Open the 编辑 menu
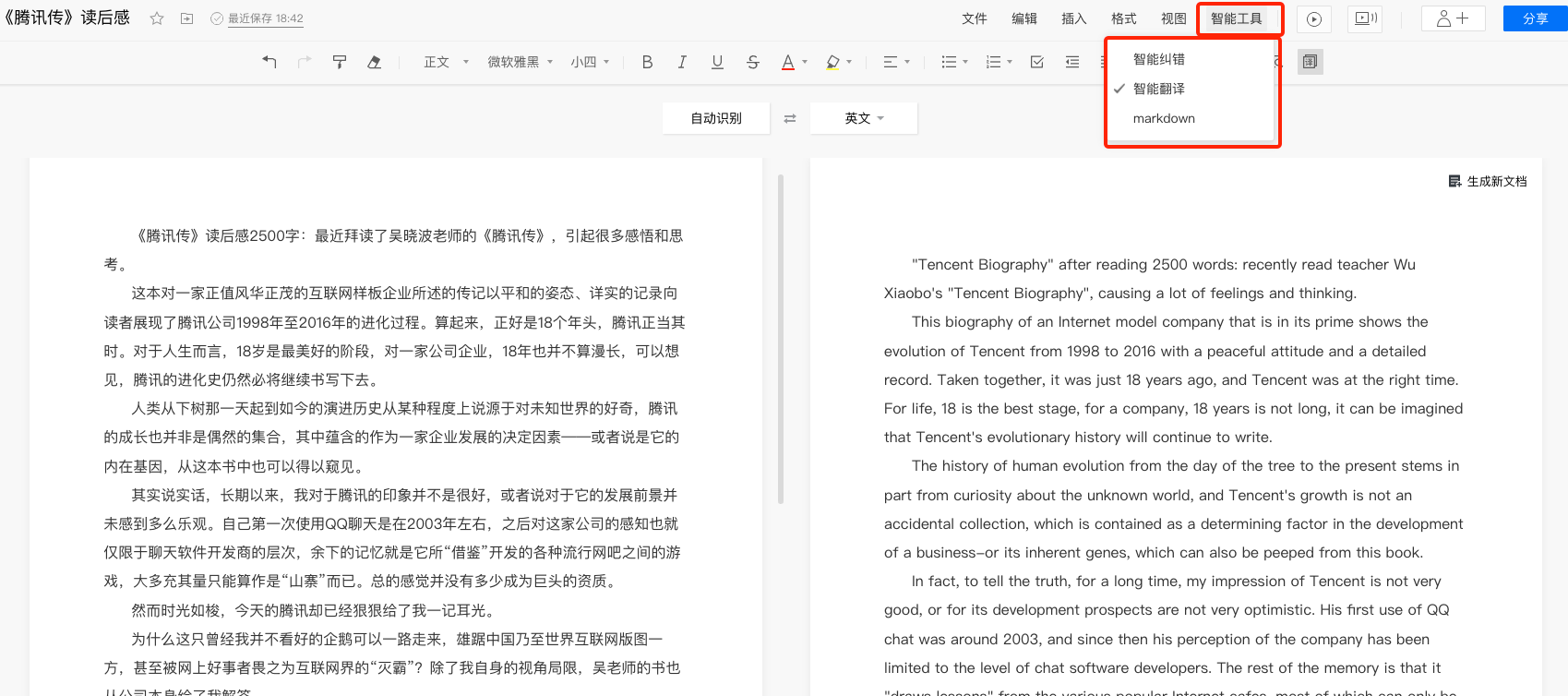Viewport: 1568px width, 696px height. coord(1024,18)
